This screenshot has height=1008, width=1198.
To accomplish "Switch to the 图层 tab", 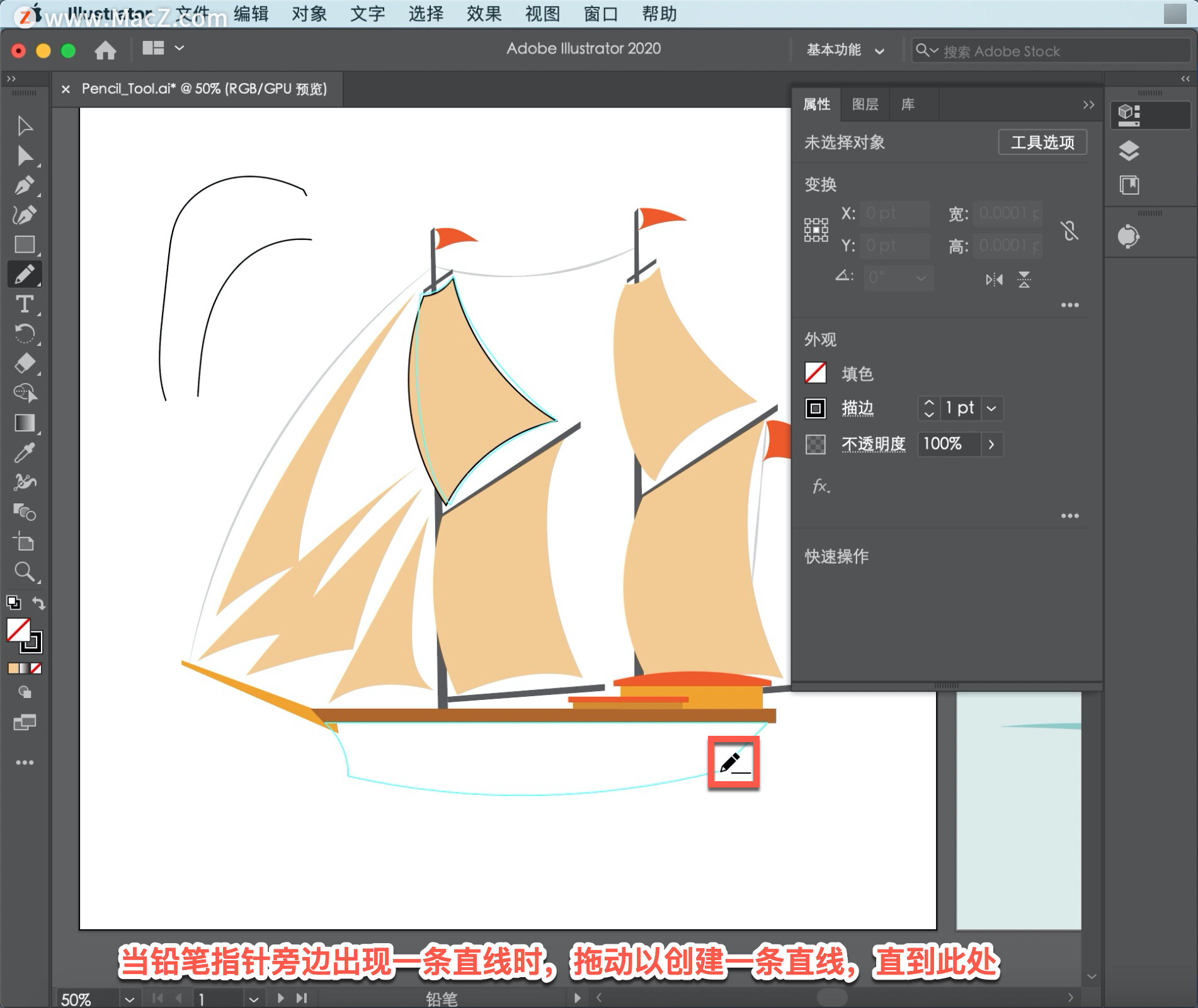I will (x=865, y=105).
